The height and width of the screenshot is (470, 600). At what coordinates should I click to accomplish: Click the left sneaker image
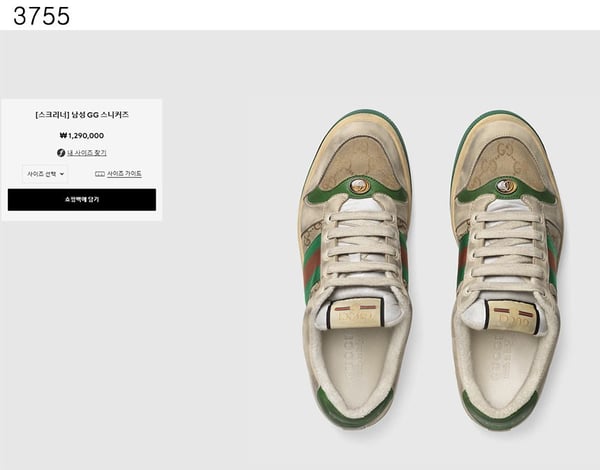click(x=354, y=270)
